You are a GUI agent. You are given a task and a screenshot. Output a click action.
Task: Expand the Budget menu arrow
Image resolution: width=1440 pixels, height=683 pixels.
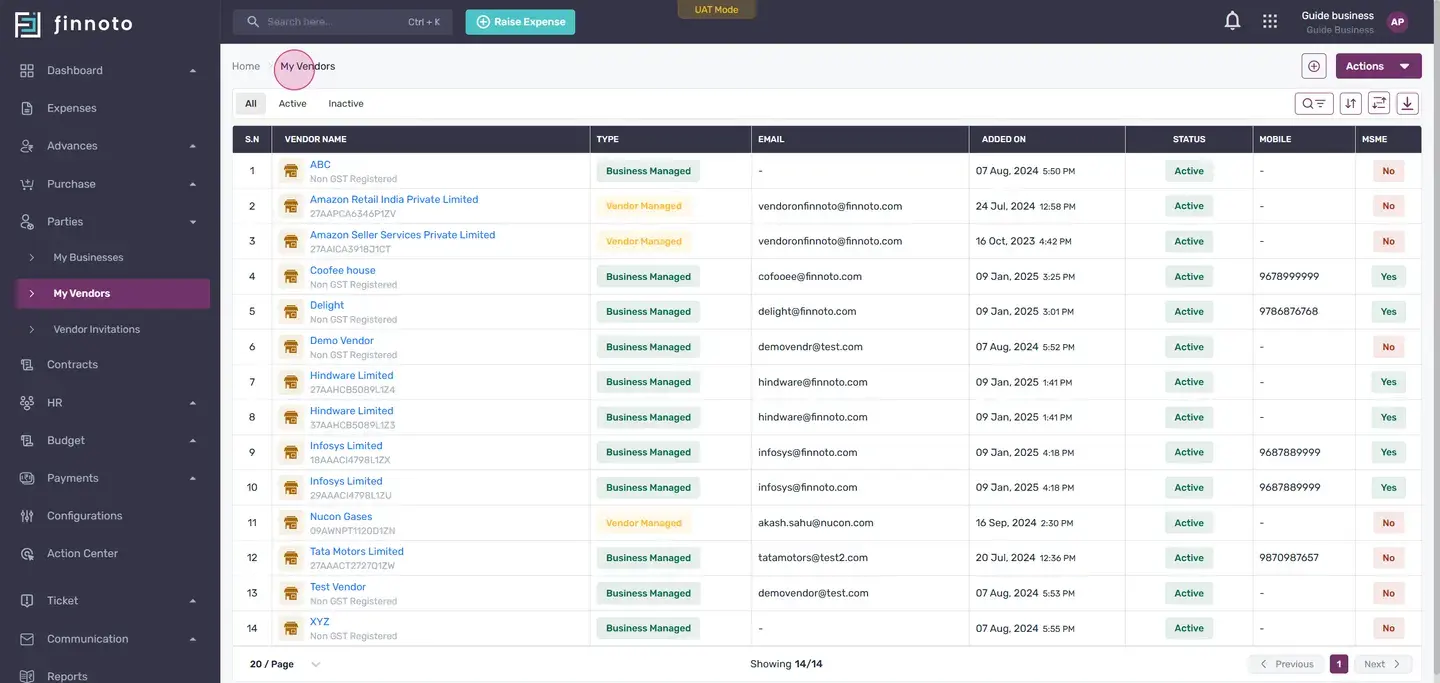[193, 440]
